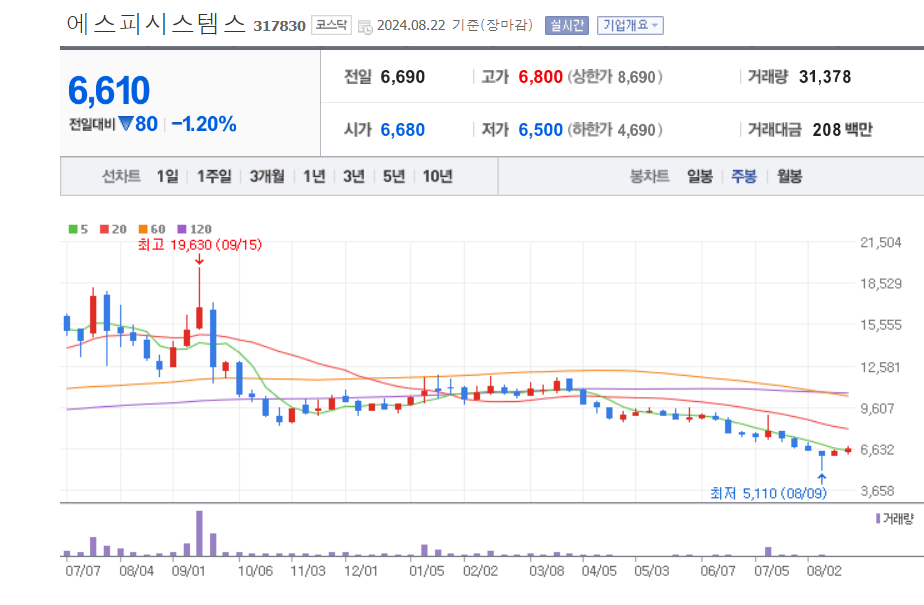The image size is (924, 605).
Task: Switch the chart period to 1년
Action: [316, 175]
